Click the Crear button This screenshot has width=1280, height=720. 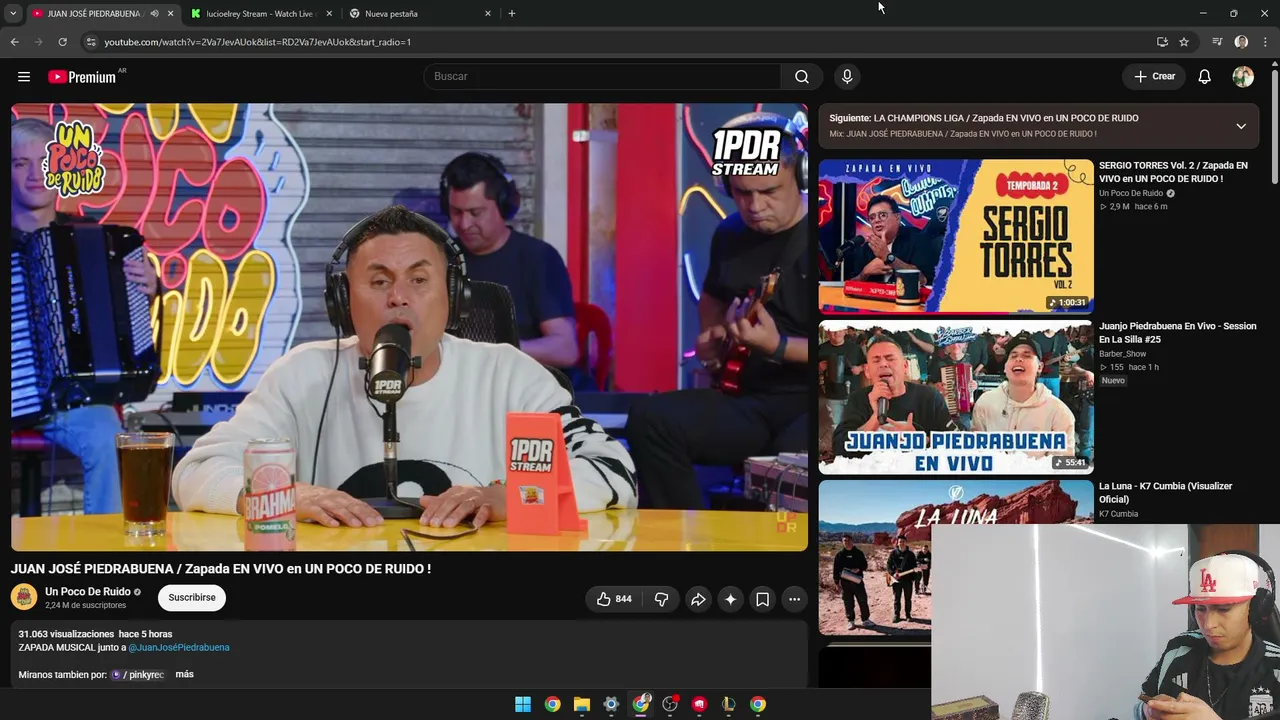click(x=1154, y=77)
